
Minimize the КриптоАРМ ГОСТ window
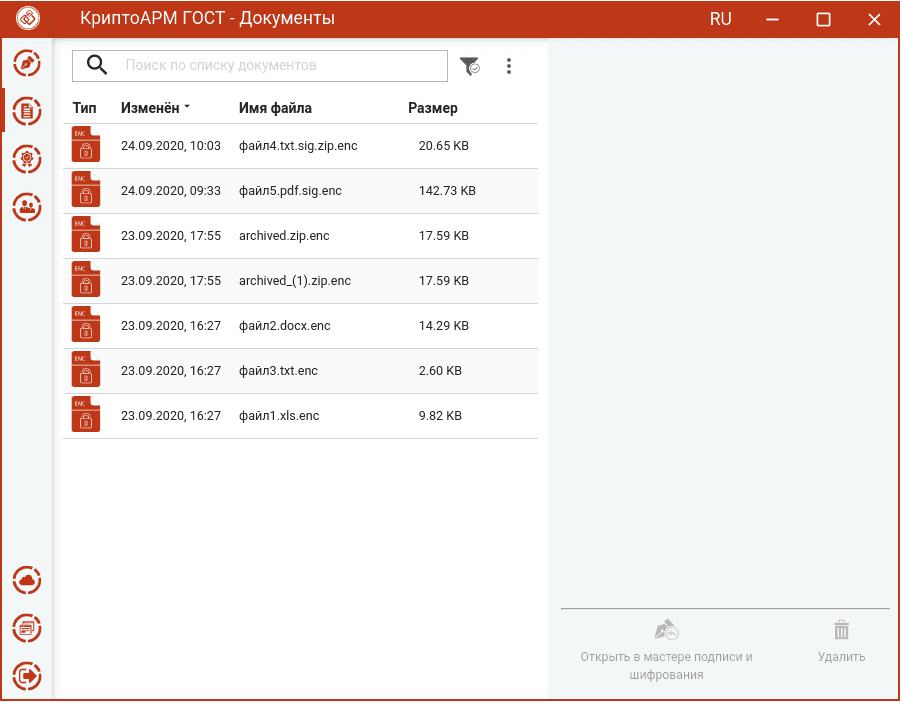(773, 20)
